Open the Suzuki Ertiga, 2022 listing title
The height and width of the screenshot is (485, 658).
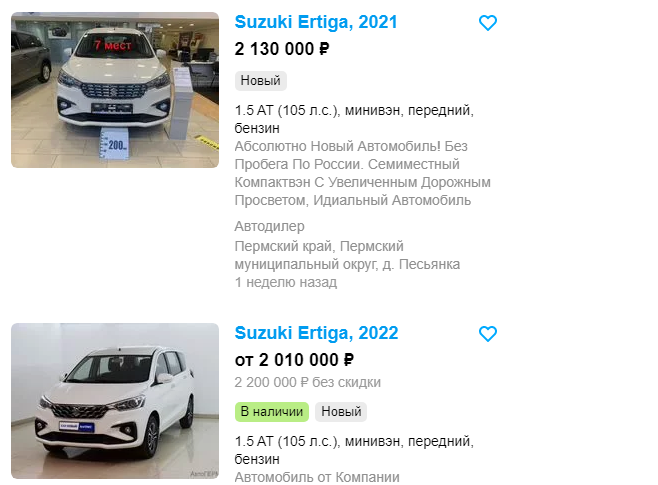[x=316, y=333]
